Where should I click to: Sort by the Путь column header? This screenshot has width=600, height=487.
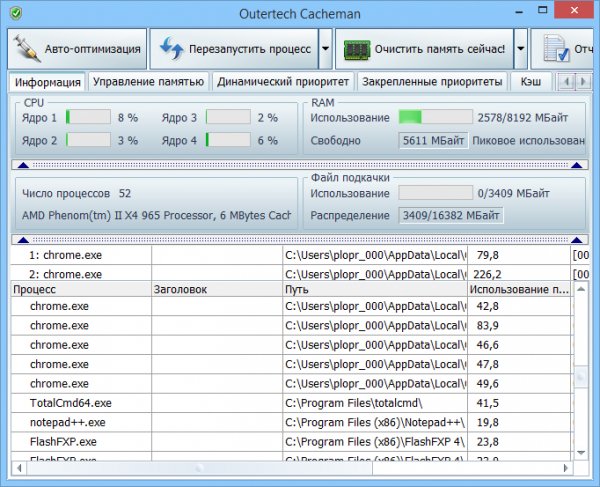(375, 289)
